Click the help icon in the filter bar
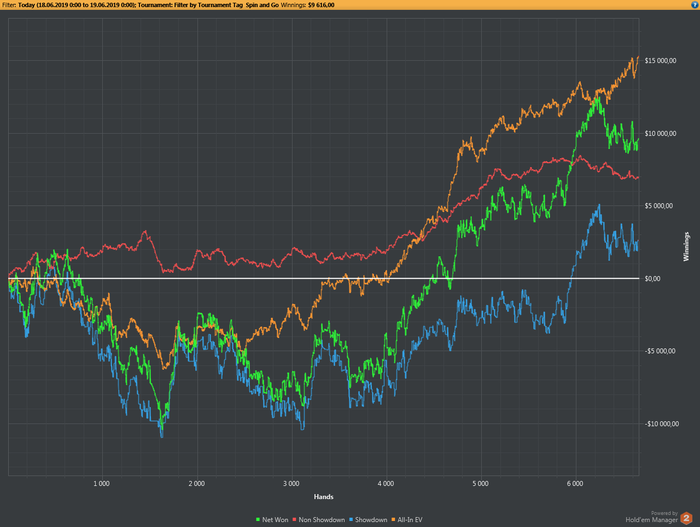This screenshot has width=700, height=527. point(694,5)
